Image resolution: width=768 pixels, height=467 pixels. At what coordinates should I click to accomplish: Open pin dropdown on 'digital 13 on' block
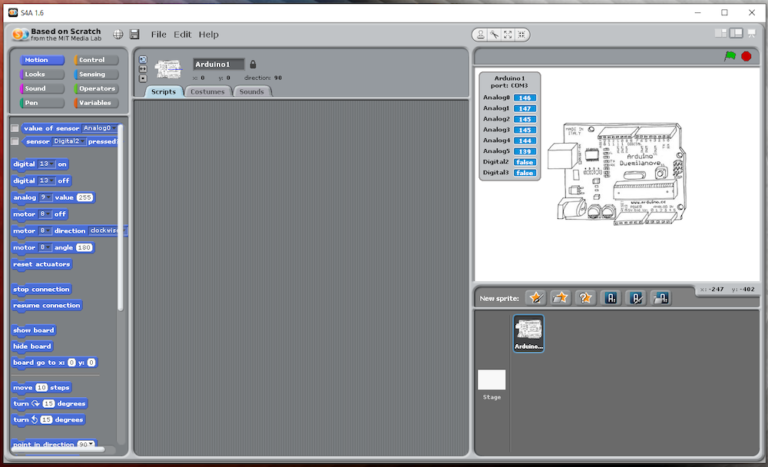pyautogui.click(x=46, y=164)
